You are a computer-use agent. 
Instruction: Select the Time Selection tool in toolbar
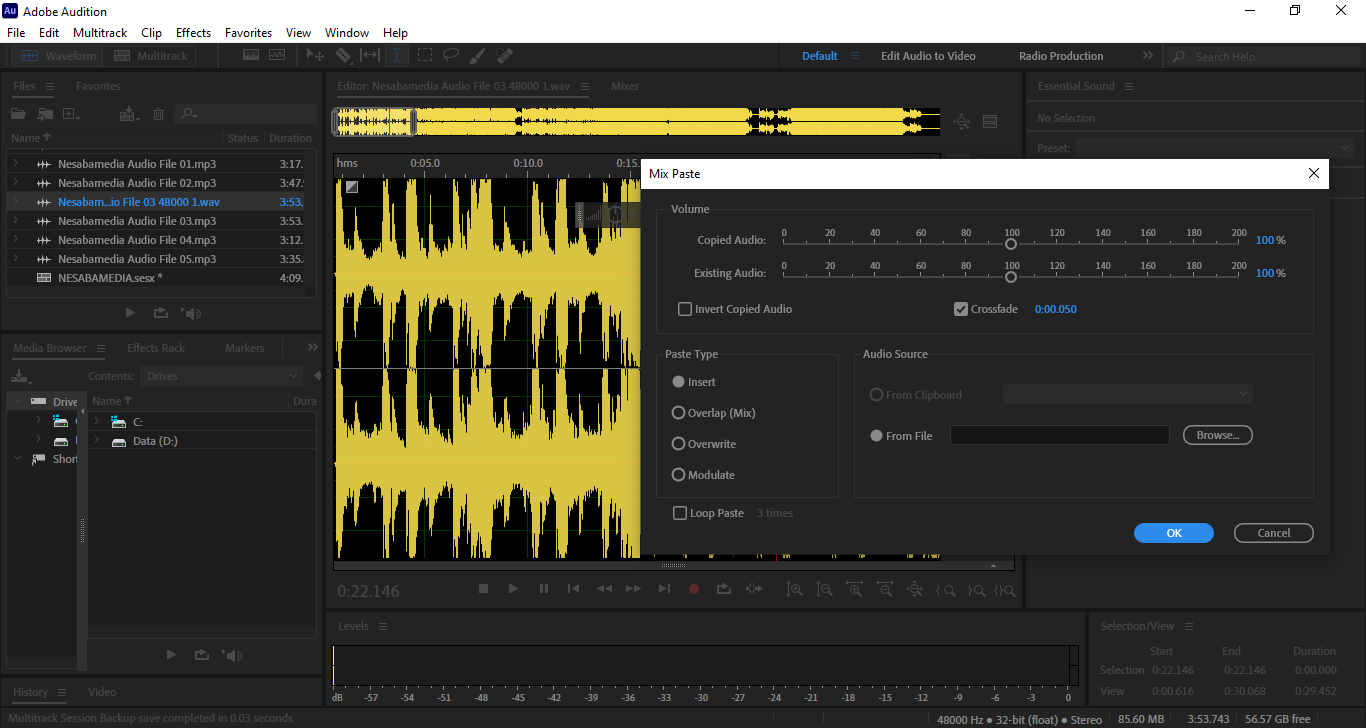coord(397,56)
